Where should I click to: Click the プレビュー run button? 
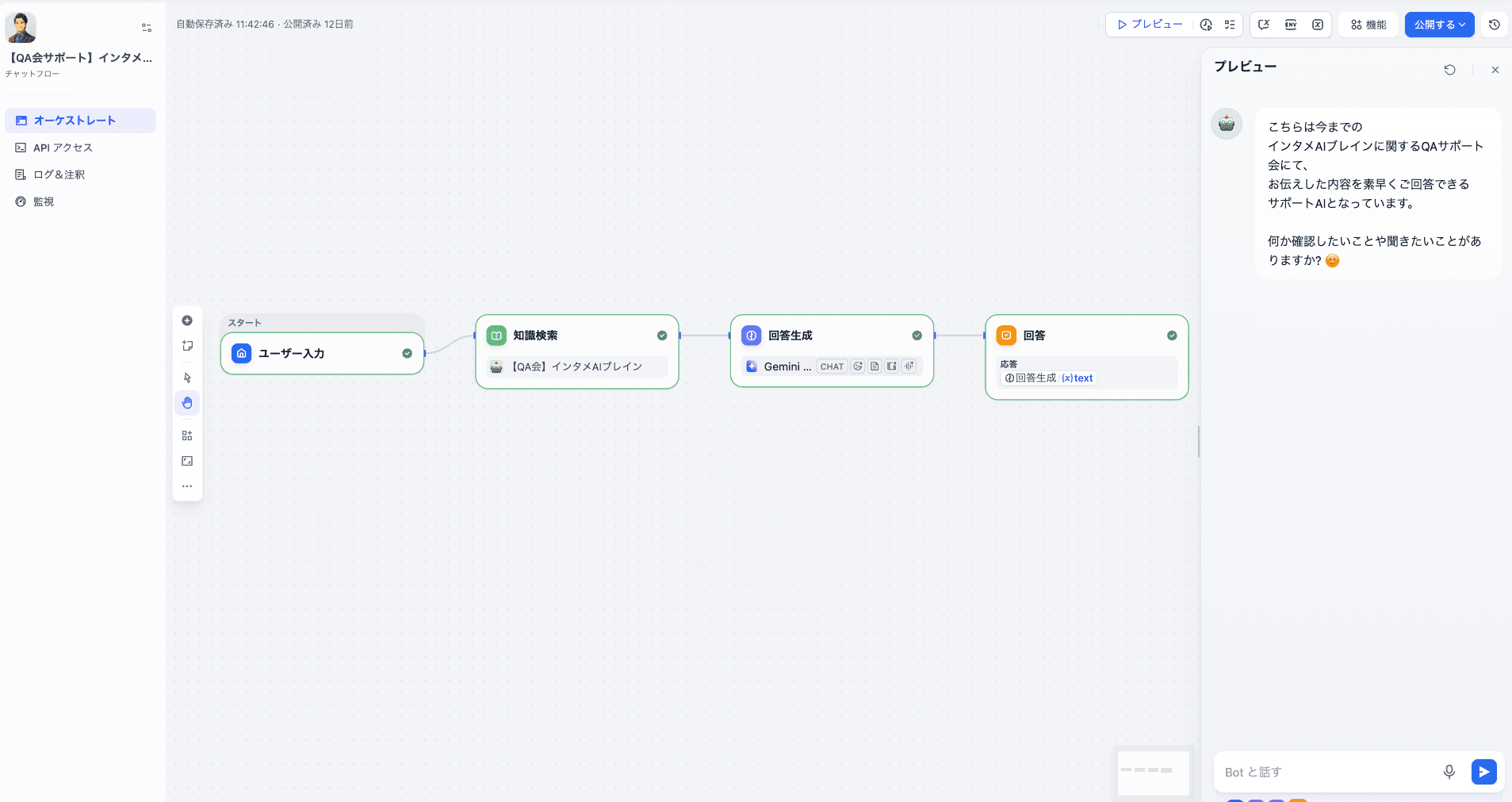coord(1150,25)
